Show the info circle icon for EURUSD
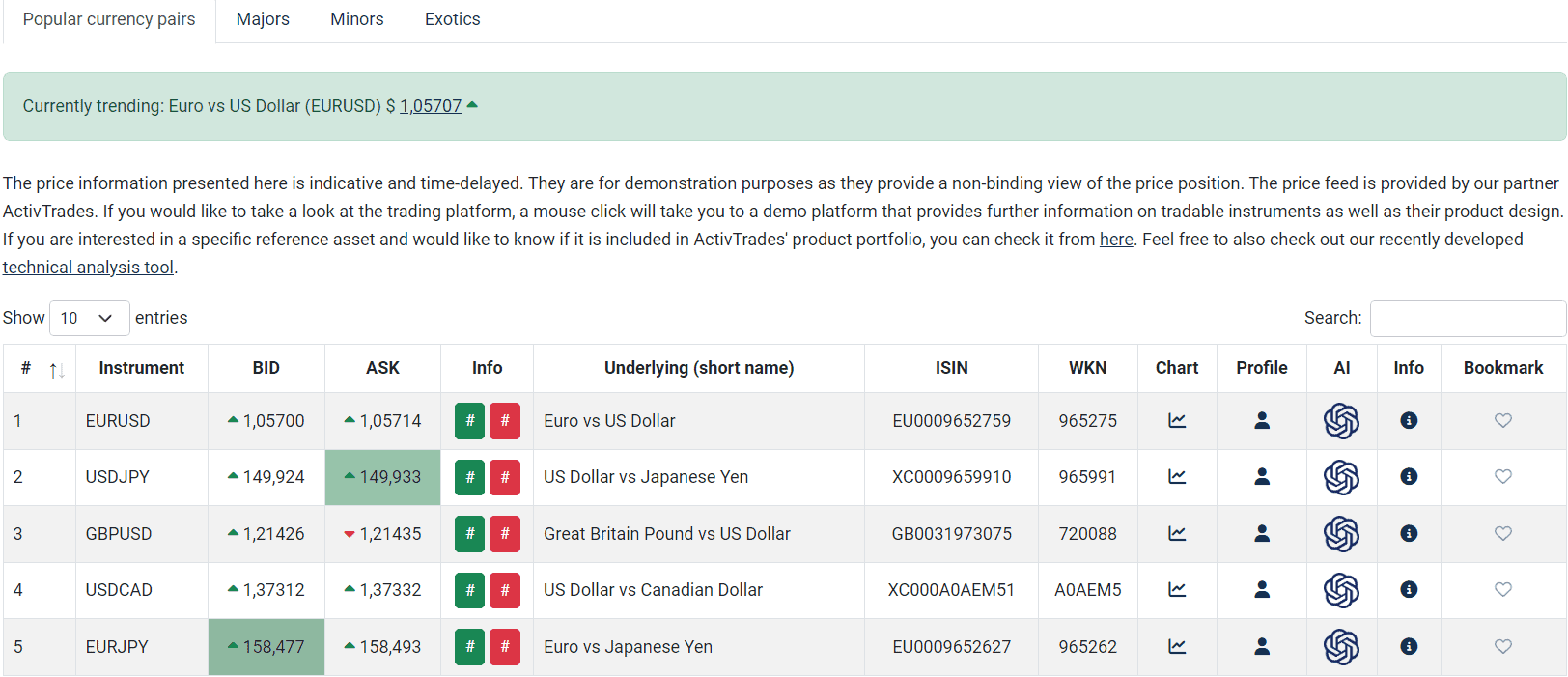The height and width of the screenshot is (677, 1568). 1409,420
